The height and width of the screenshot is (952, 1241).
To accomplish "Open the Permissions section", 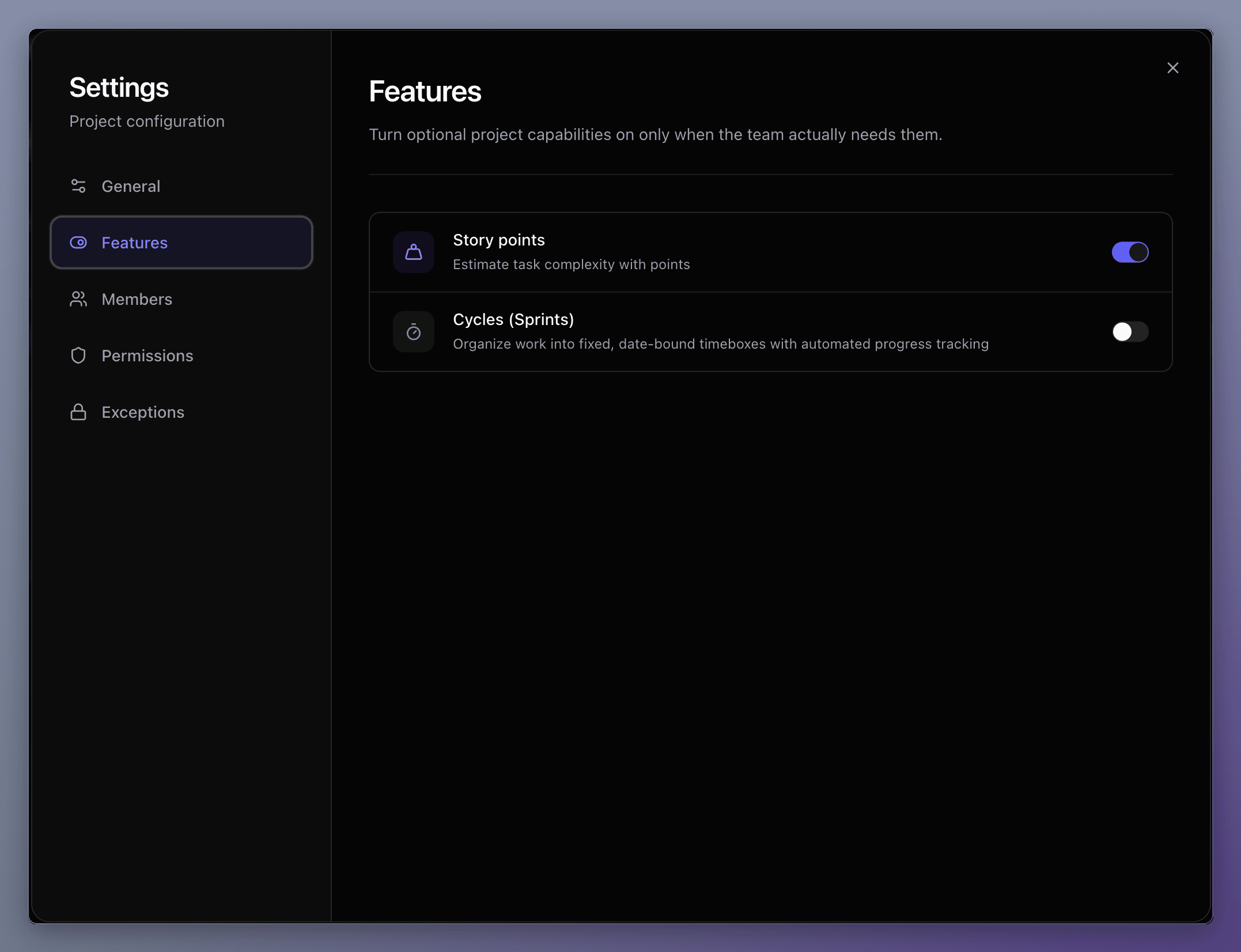I will click(x=181, y=356).
